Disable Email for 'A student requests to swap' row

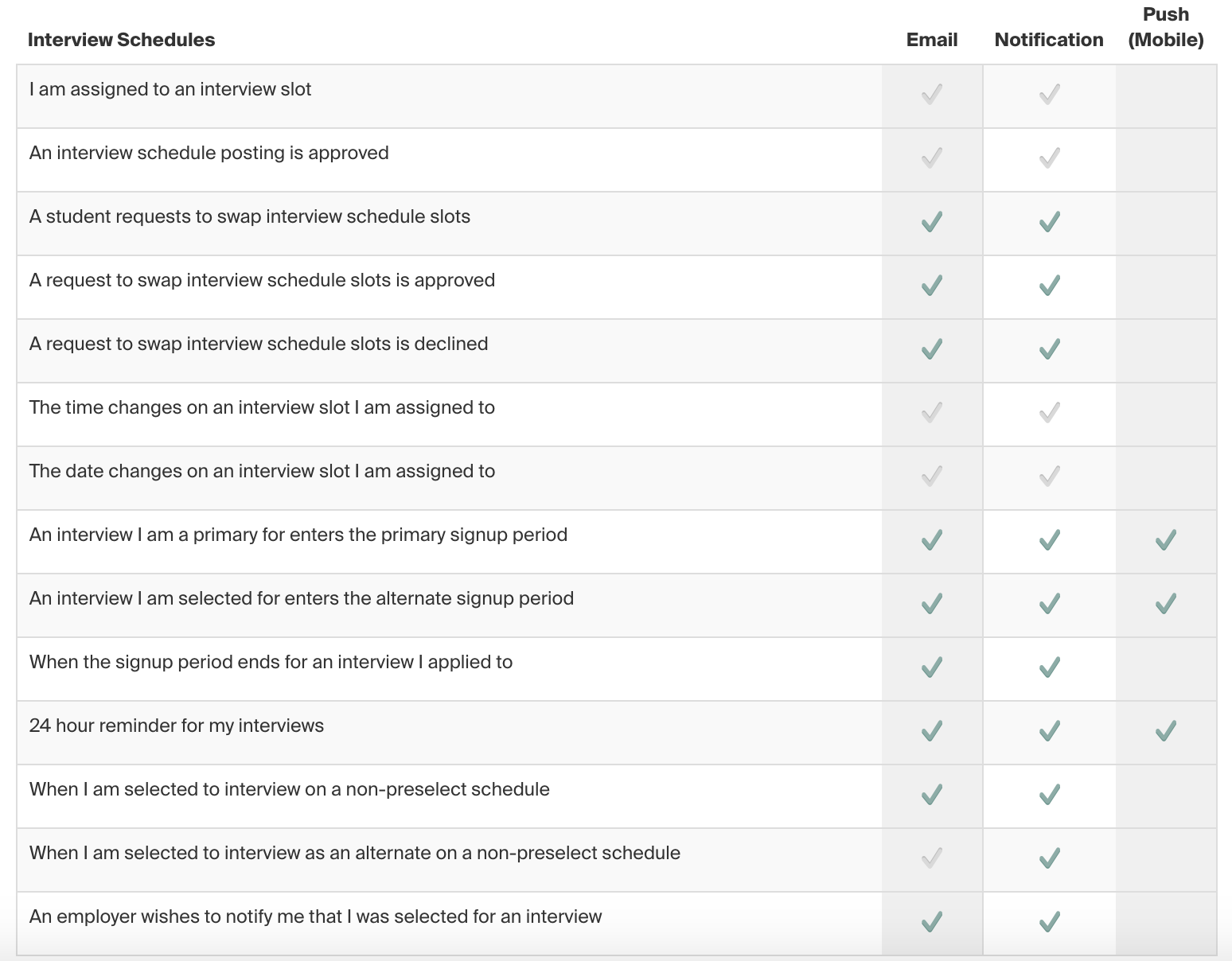point(932,221)
